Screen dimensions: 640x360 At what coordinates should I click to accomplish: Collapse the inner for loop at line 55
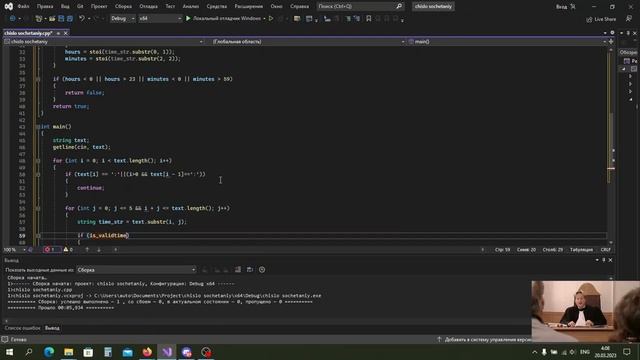coord(38,208)
